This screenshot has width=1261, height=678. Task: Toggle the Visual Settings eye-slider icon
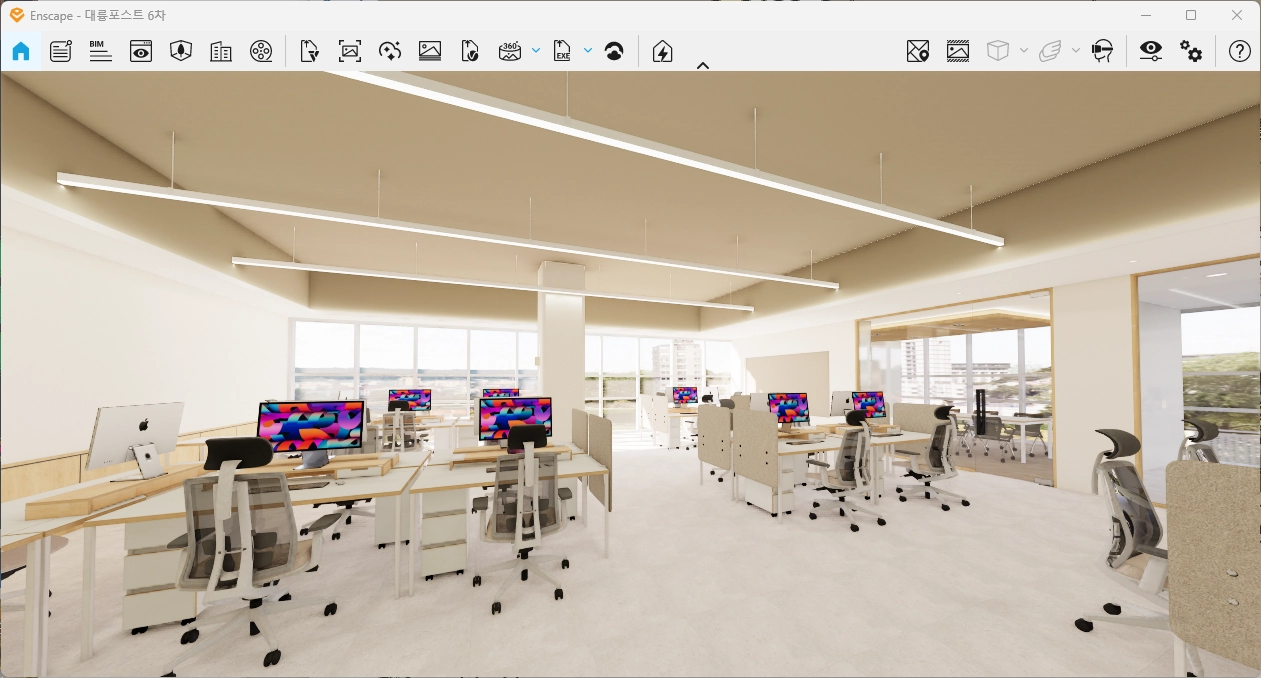coord(1151,51)
